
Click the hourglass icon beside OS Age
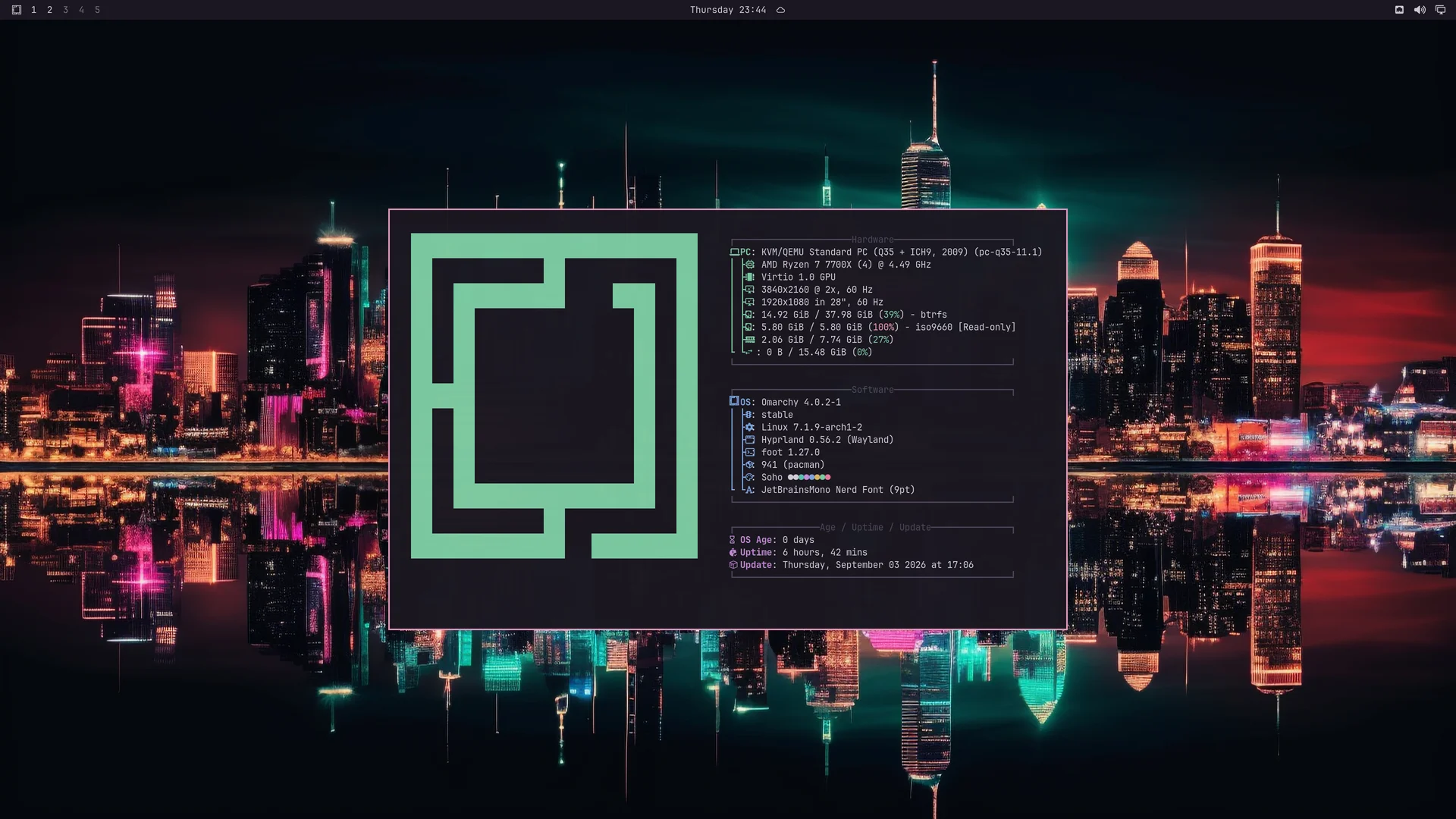(733, 540)
